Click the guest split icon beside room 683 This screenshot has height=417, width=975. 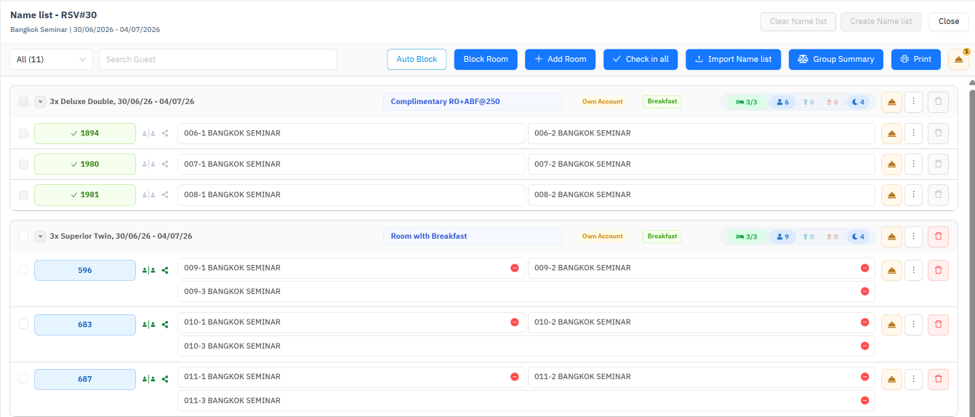tap(148, 324)
